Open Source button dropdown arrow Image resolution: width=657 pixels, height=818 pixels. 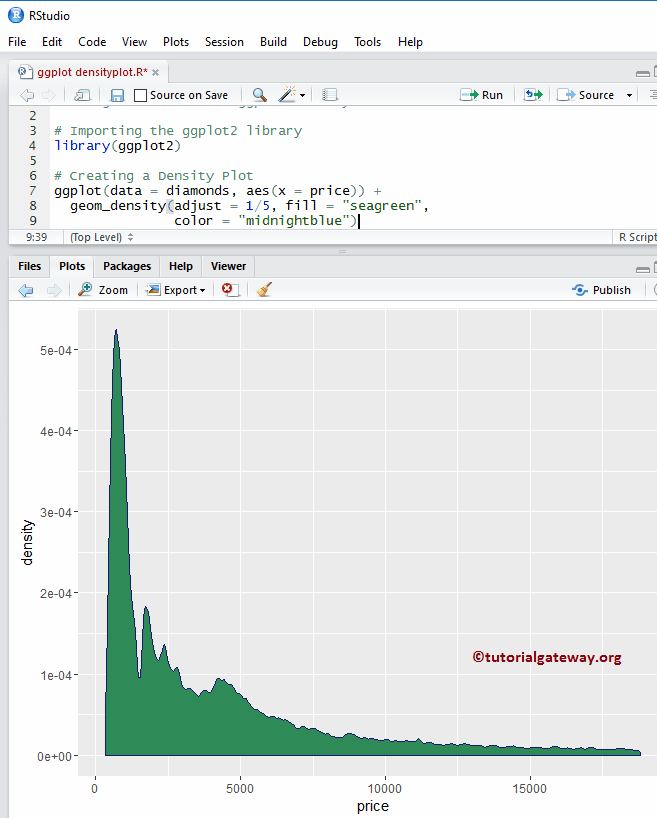(629, 95)
